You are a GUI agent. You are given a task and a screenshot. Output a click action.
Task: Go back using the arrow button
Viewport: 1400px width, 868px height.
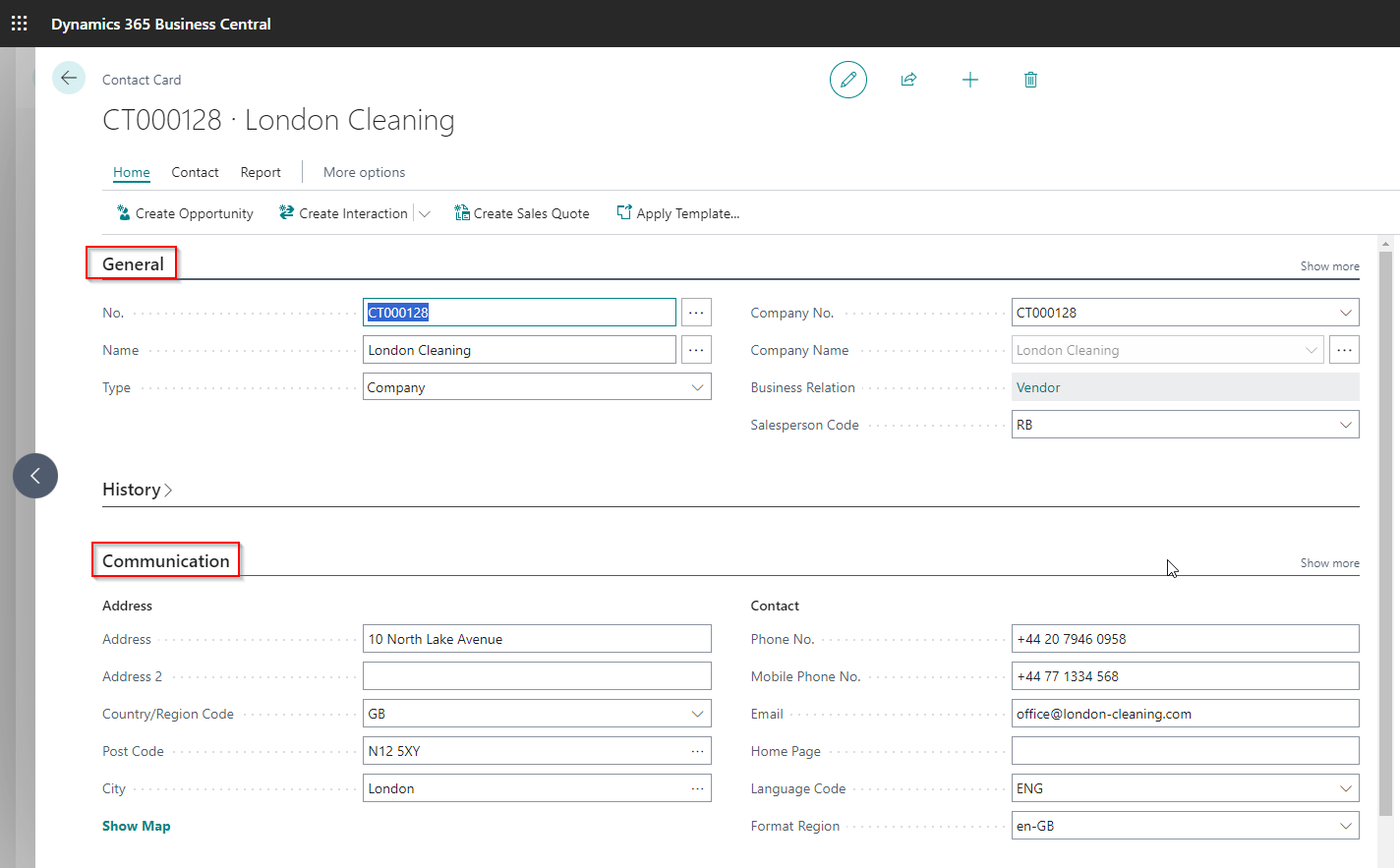click(x=69, y=79)
